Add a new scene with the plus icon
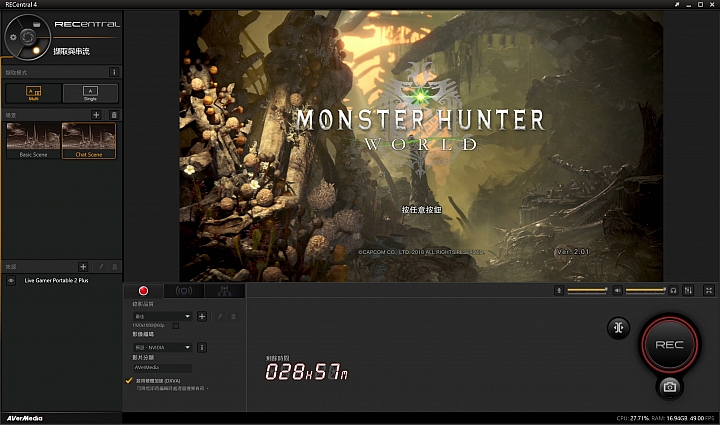The height and width of the screenshot is (425, 720). pos(96,115)
